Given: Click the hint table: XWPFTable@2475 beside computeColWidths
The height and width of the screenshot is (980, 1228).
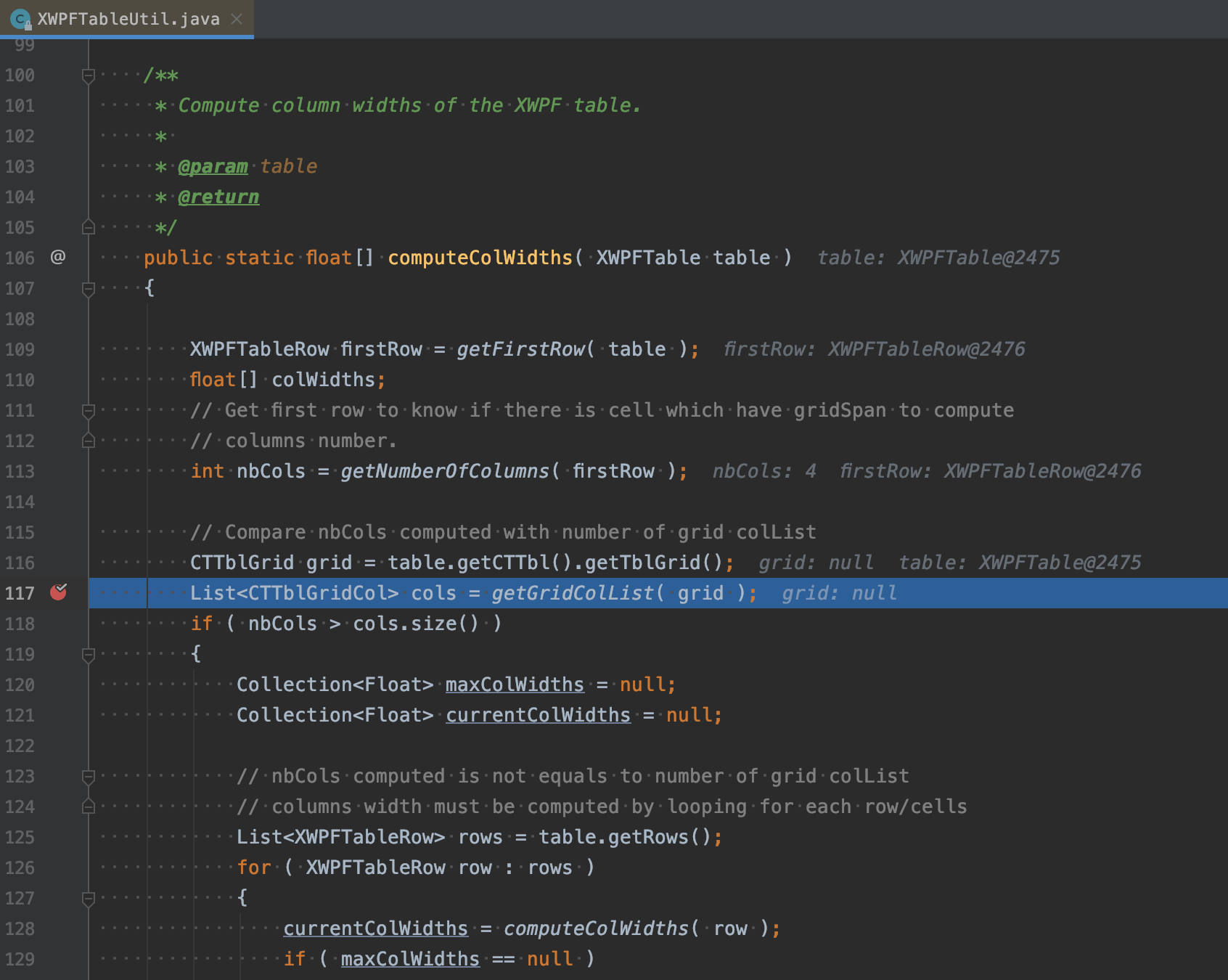Looking at the screenshot, I should [x=938, y=257].
